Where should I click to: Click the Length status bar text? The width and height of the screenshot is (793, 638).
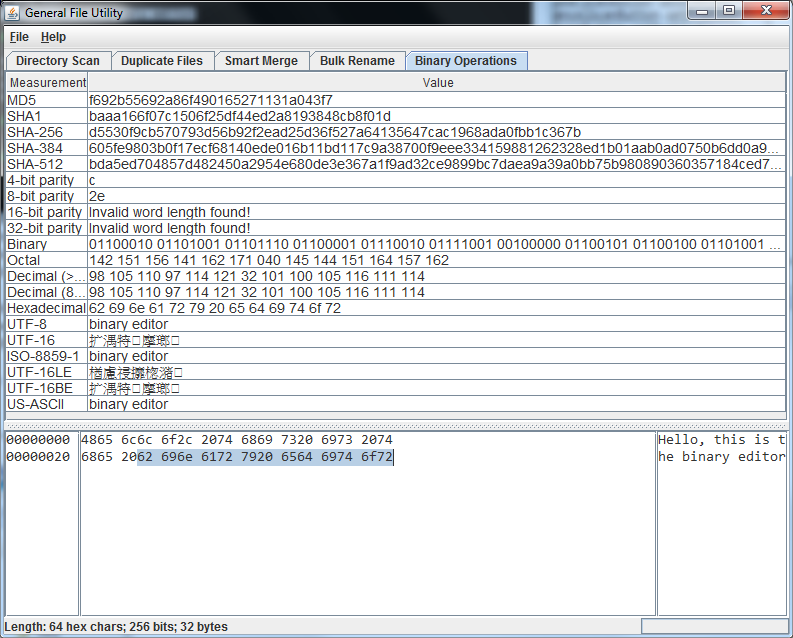tap(116, 627)
